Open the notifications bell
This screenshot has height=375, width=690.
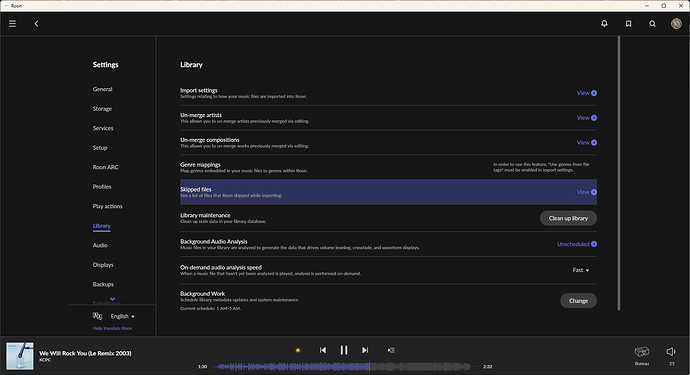point(604,24)
